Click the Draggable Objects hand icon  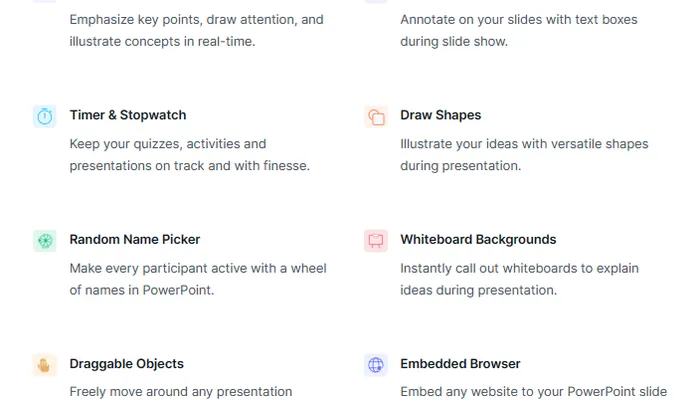(x=44, y=365)
